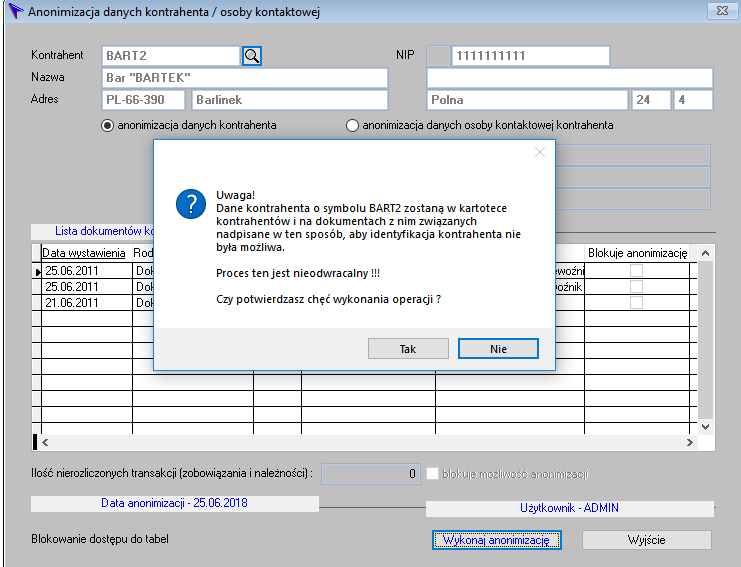Click the magnifier search icon beside Kontrahent
The width and height of the screenshot is (741, 567).
tap(252, 56)
